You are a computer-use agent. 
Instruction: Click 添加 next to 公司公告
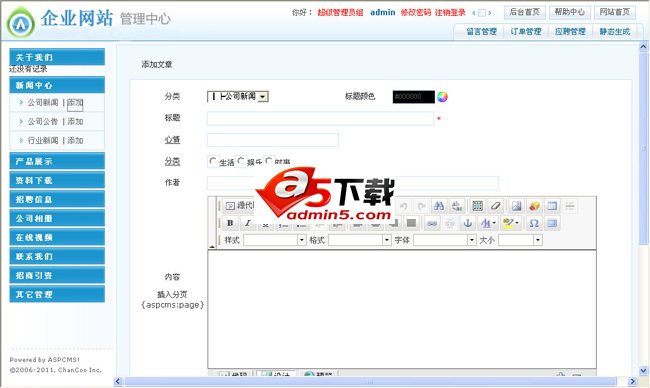coord(75,121)
